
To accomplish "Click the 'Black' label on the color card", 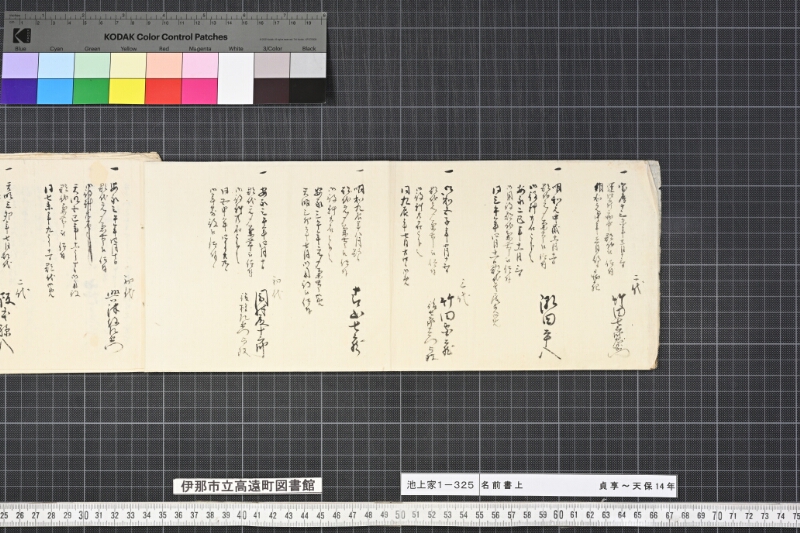I will pos(309,49).
